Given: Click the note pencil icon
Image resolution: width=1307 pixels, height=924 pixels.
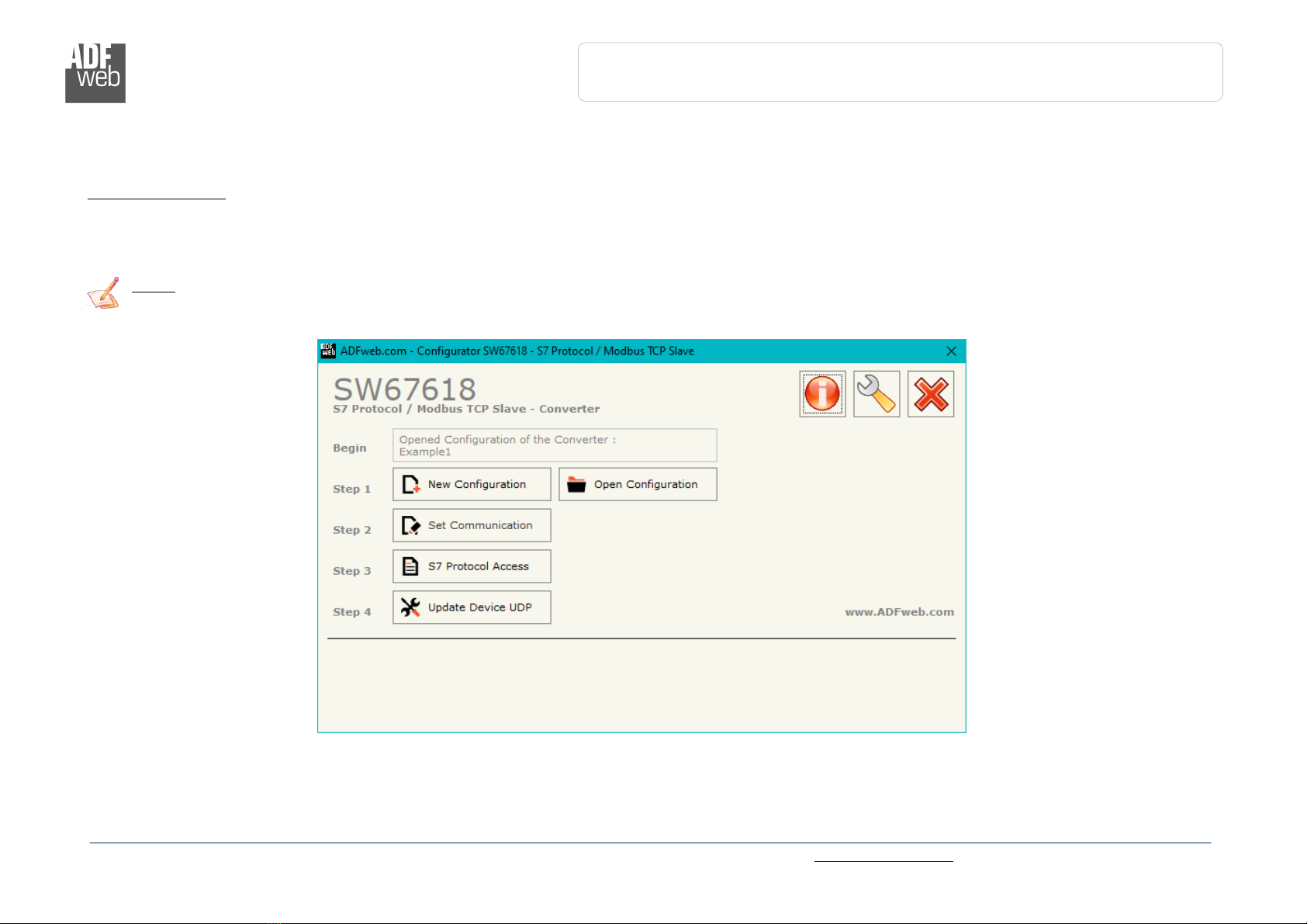Looking at the screenshot, I should tap(103, 293).
